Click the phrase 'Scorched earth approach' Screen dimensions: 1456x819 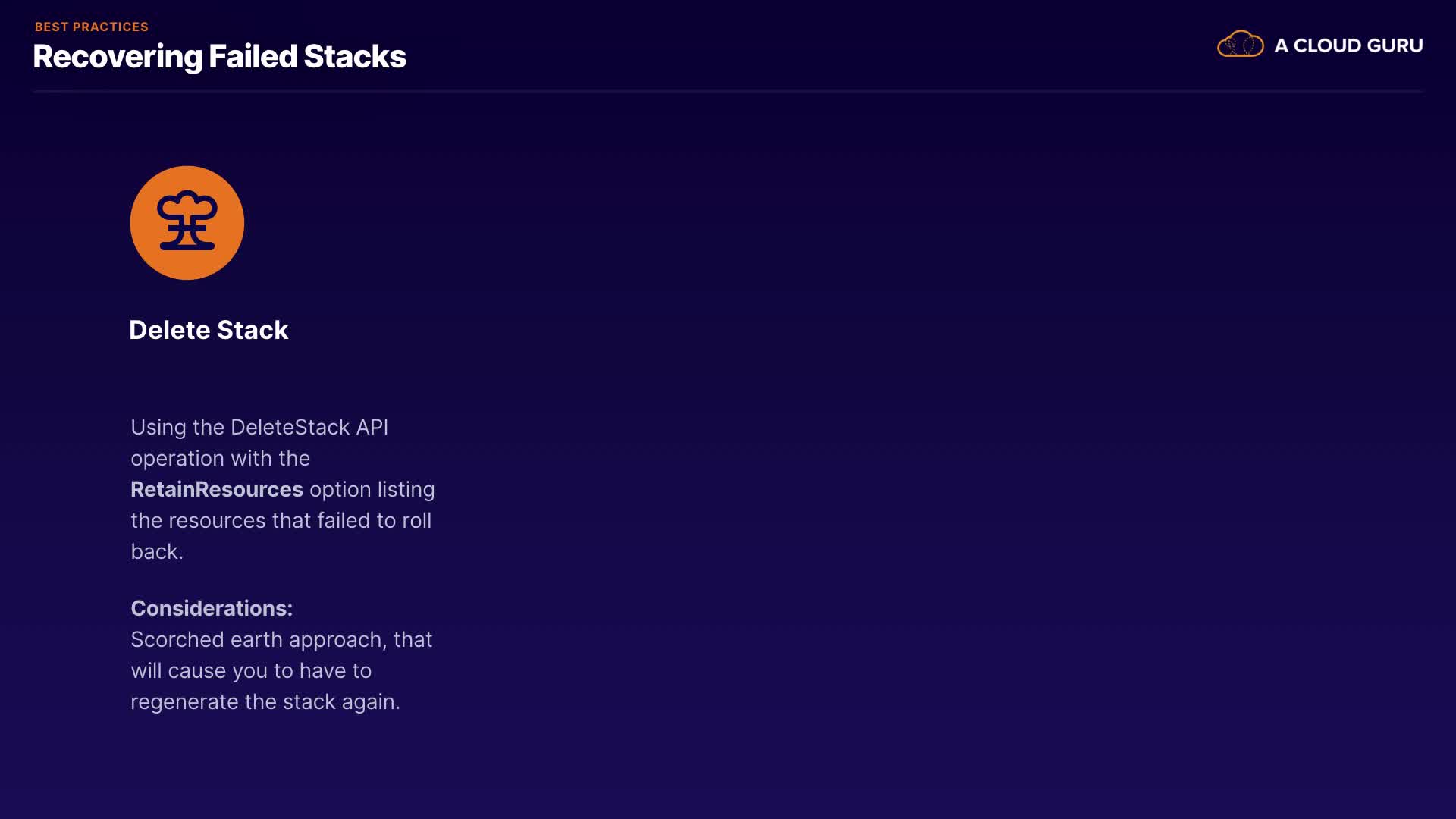(x=256, y=639)
